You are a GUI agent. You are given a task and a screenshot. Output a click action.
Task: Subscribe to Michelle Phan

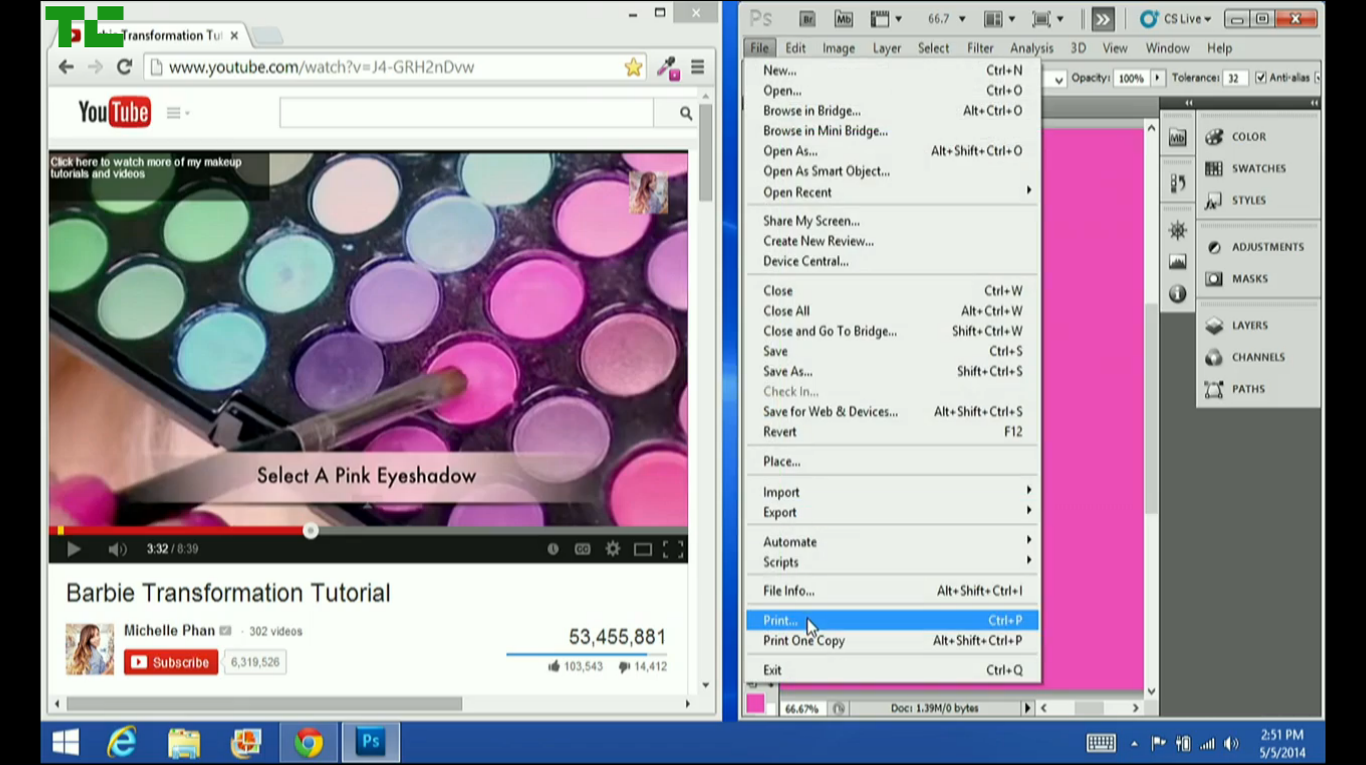pos(171,662)
